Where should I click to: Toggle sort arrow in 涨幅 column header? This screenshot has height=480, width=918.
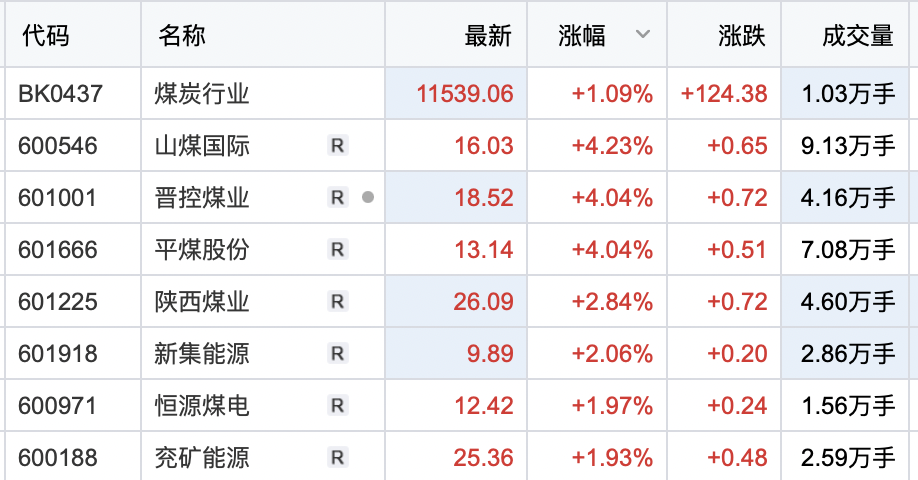point(642,35)
